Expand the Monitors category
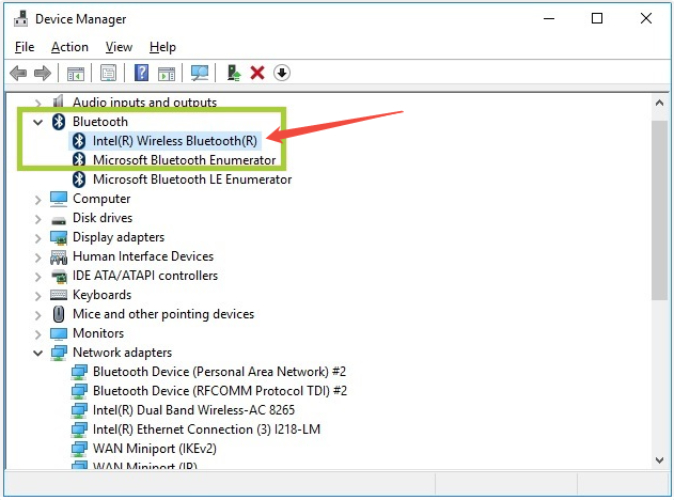This screenshot has width=674, height=500. tap(38, 334)
